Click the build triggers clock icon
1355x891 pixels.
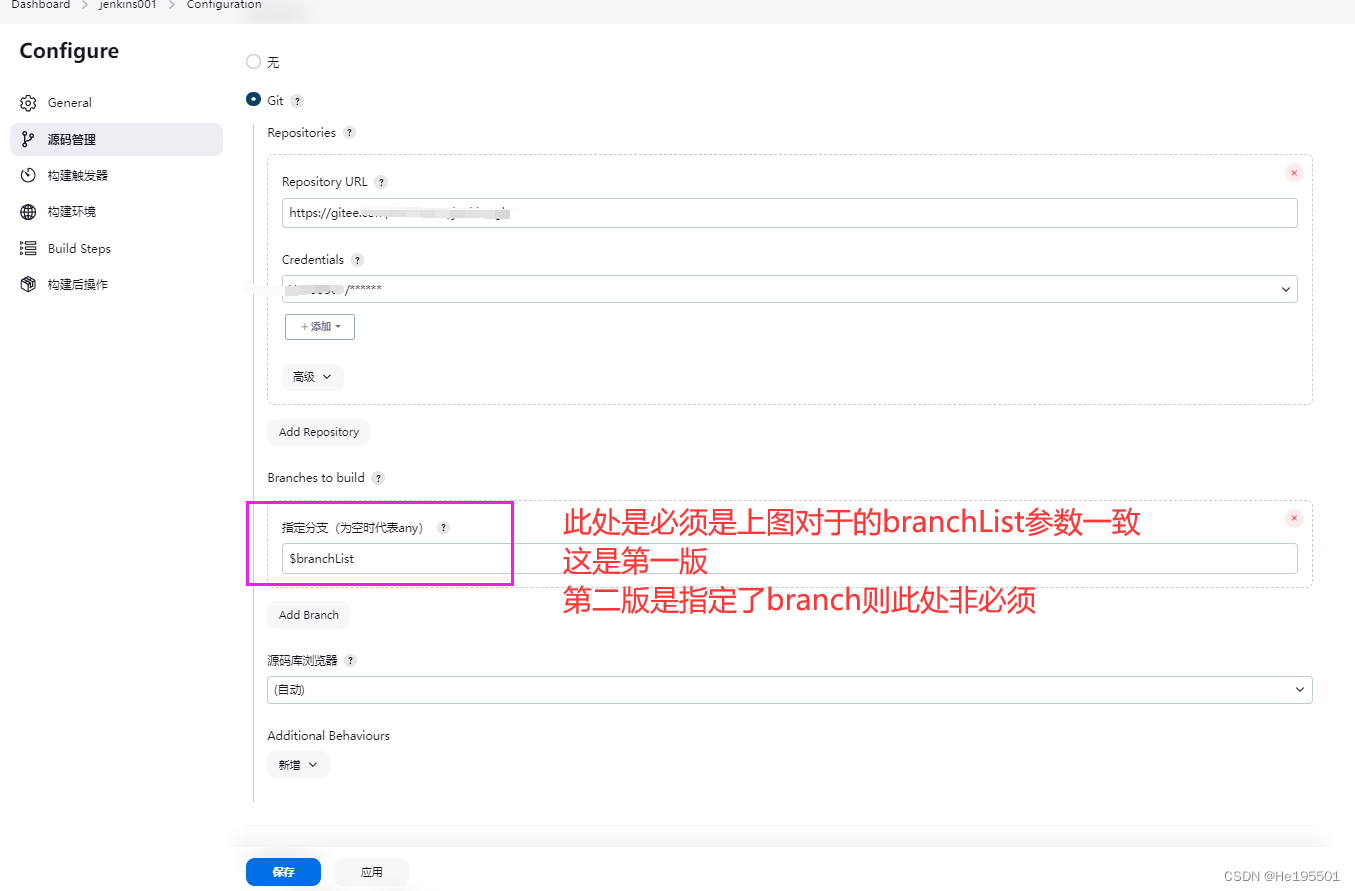(x=28, y=176)
